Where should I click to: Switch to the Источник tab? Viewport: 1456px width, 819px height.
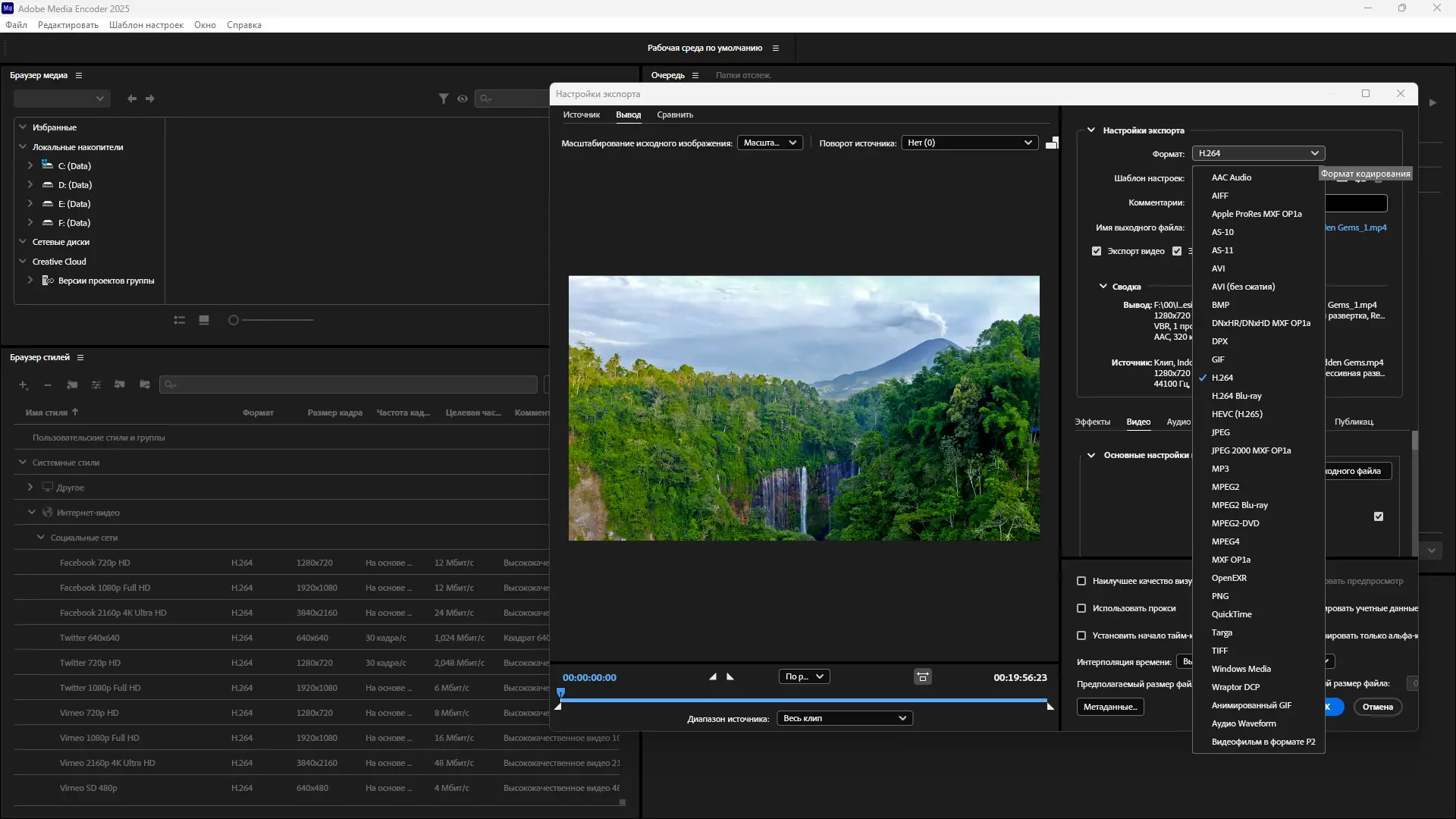[581, 115]
